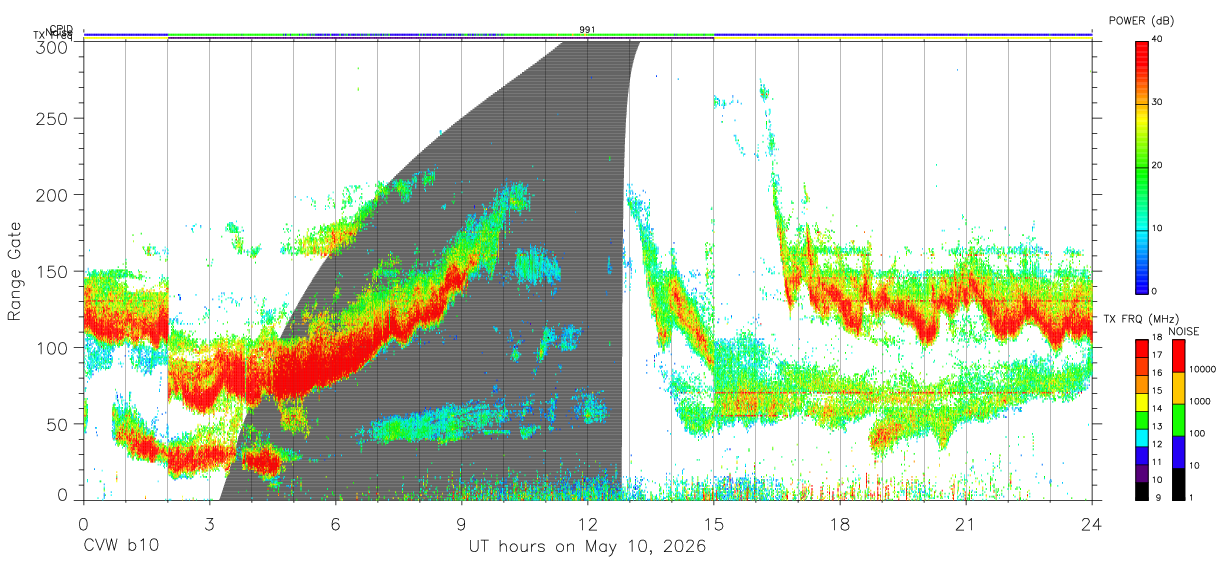Click the 16 label on TX FRQ legend
Image resolution: width=1228 pixels, height=567 pixels.
pyautogui.click(x=1156, y=373)
